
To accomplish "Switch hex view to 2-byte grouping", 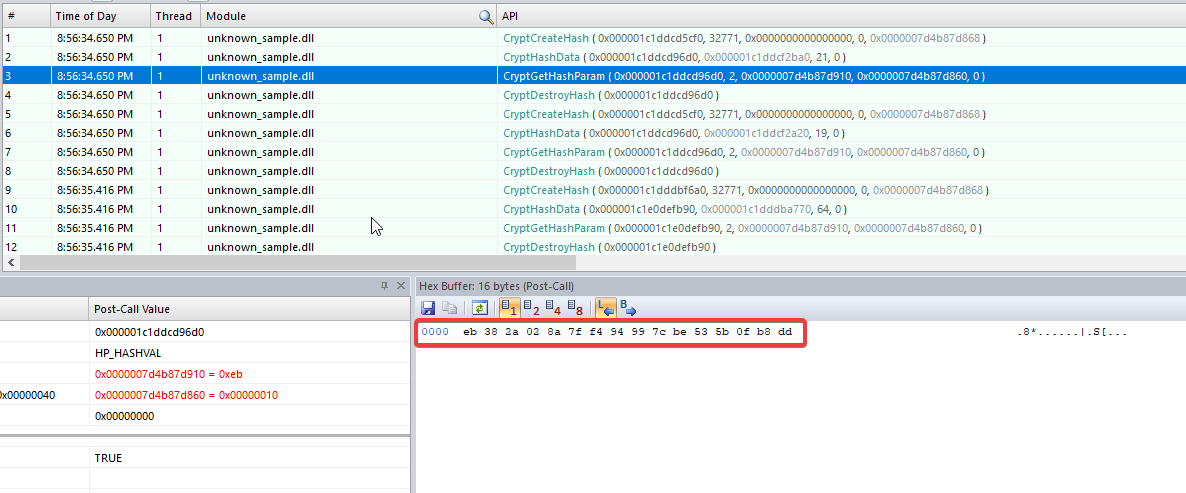I will coord(532,308).
